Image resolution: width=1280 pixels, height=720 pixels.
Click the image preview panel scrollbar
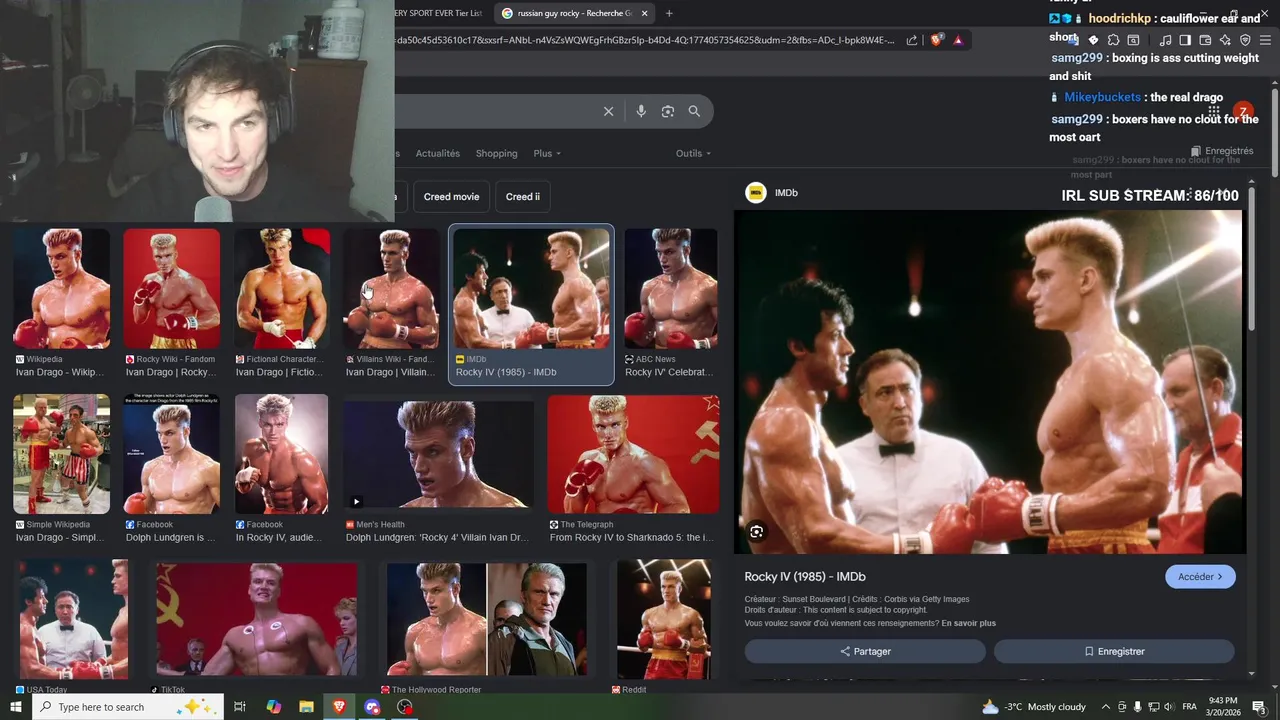1251,260
